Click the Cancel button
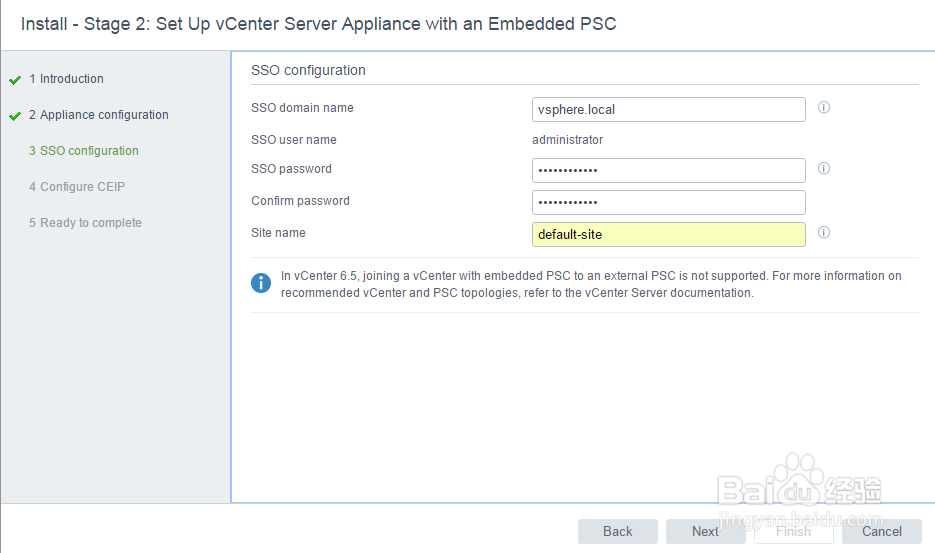Image resolution: width=935 pixels, height=553 pixels. [x=881, y=531]
